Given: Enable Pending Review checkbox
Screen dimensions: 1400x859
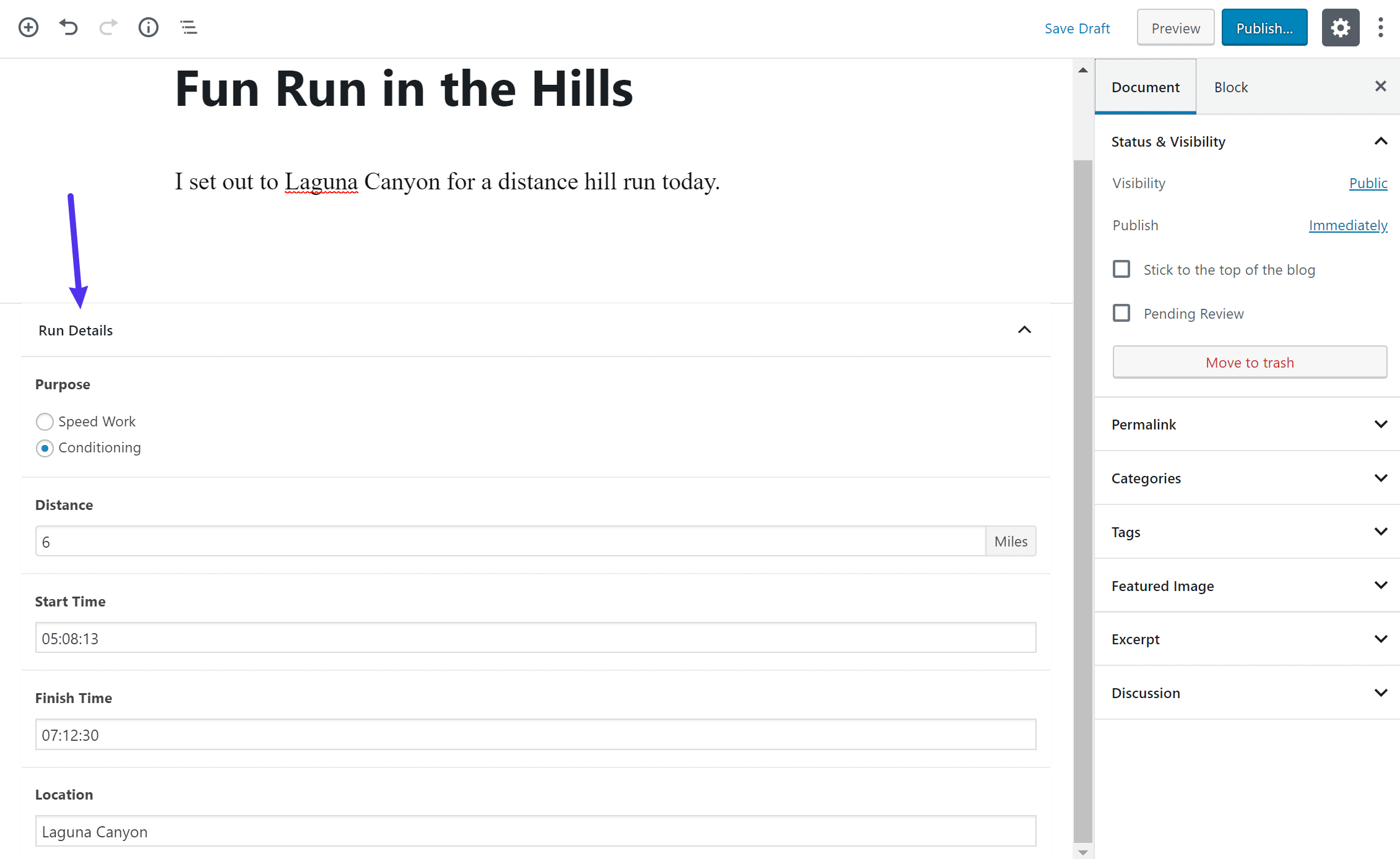Looking at the screenshot, I should pos(1121,313).
